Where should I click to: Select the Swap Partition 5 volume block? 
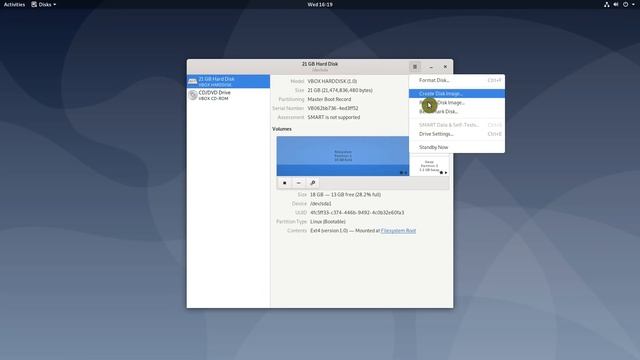(429, 166)
